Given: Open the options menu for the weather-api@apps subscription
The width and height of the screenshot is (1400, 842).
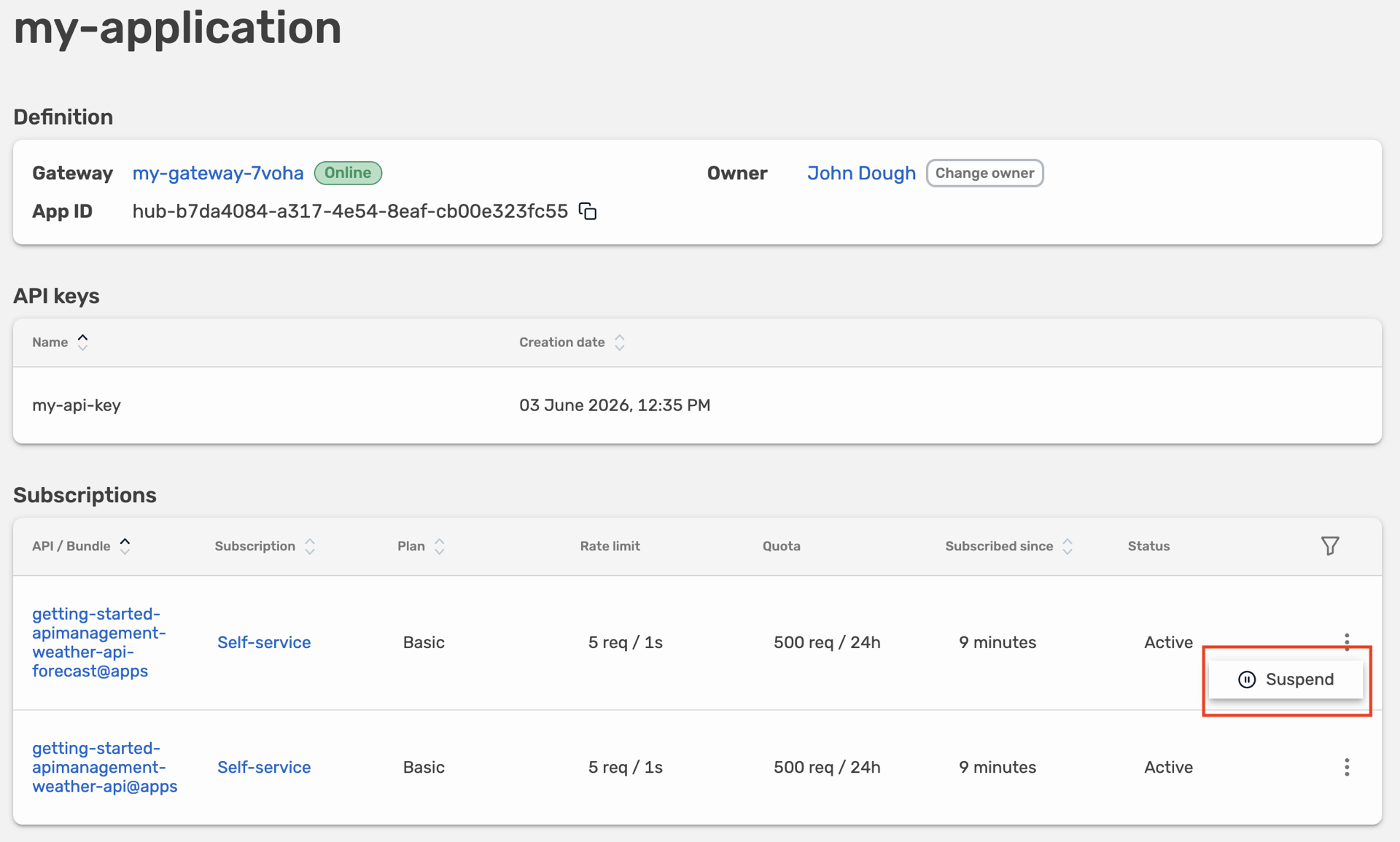Looking at the screenshot, I should pos(1347,767).
